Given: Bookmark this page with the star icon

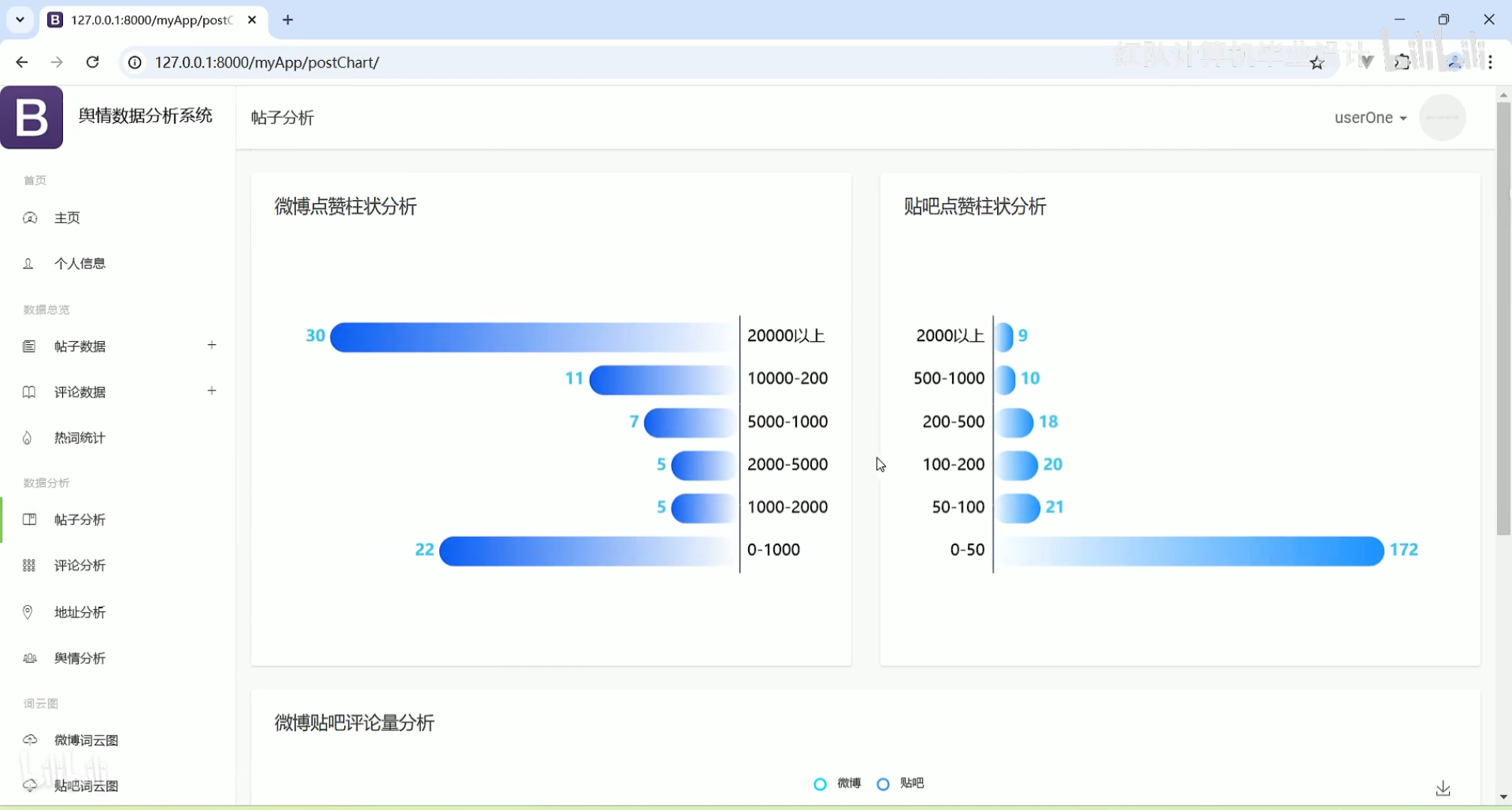Looking at the screenshot, I should 1317,63.
